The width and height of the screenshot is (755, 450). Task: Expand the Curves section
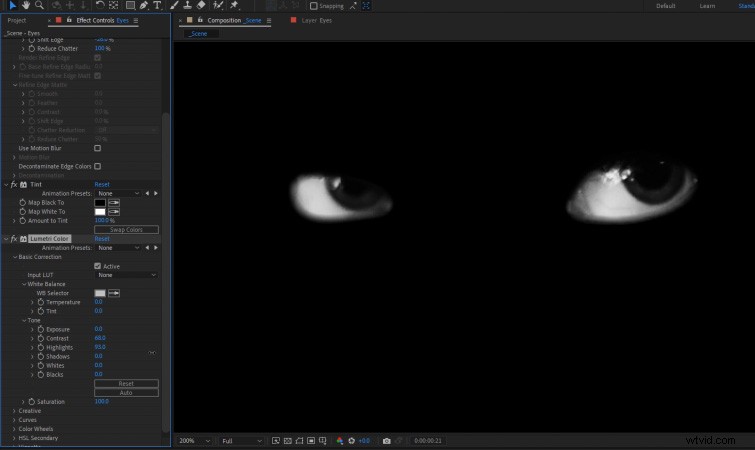pos(14,420)
